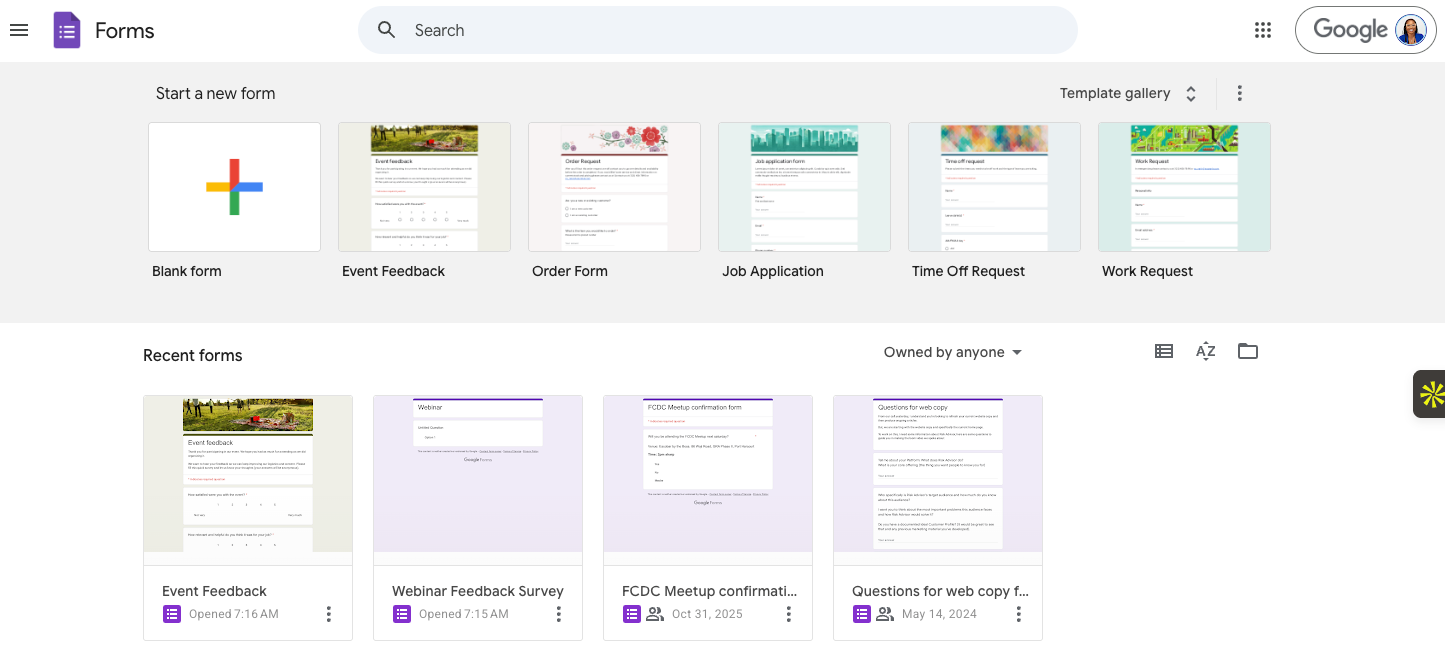Open the folder file picker icon

point(1247,351)
